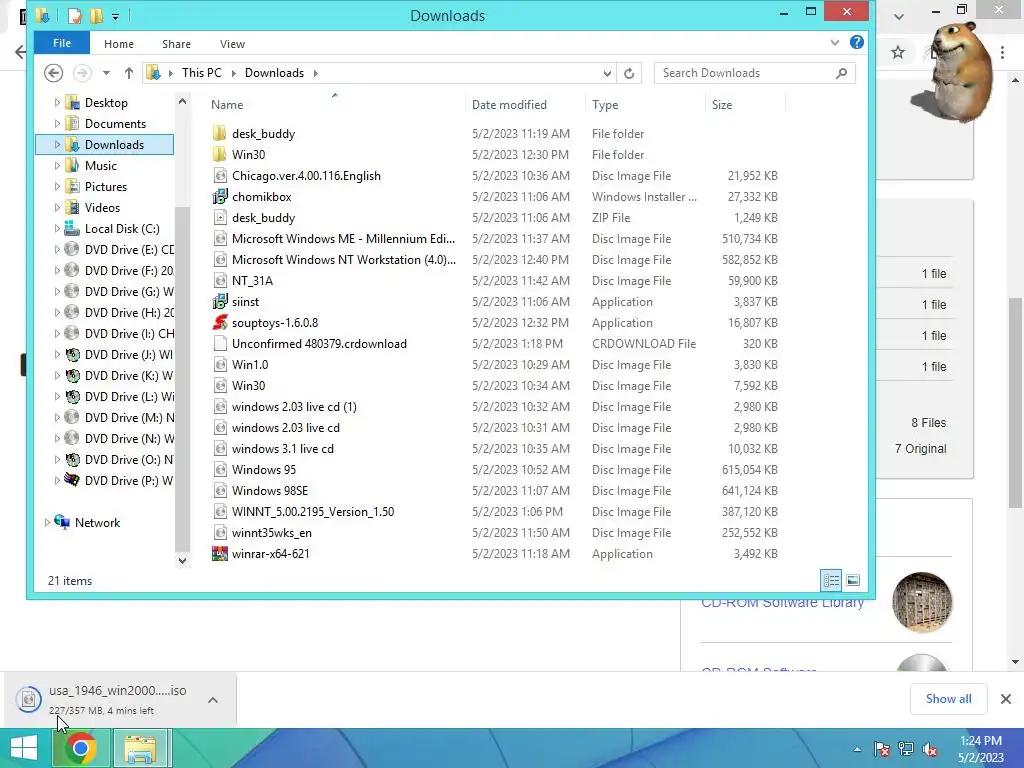This screenshot has width=1024, height=768.
Task: Click the volume speaker tray icon
Action: 930,749
